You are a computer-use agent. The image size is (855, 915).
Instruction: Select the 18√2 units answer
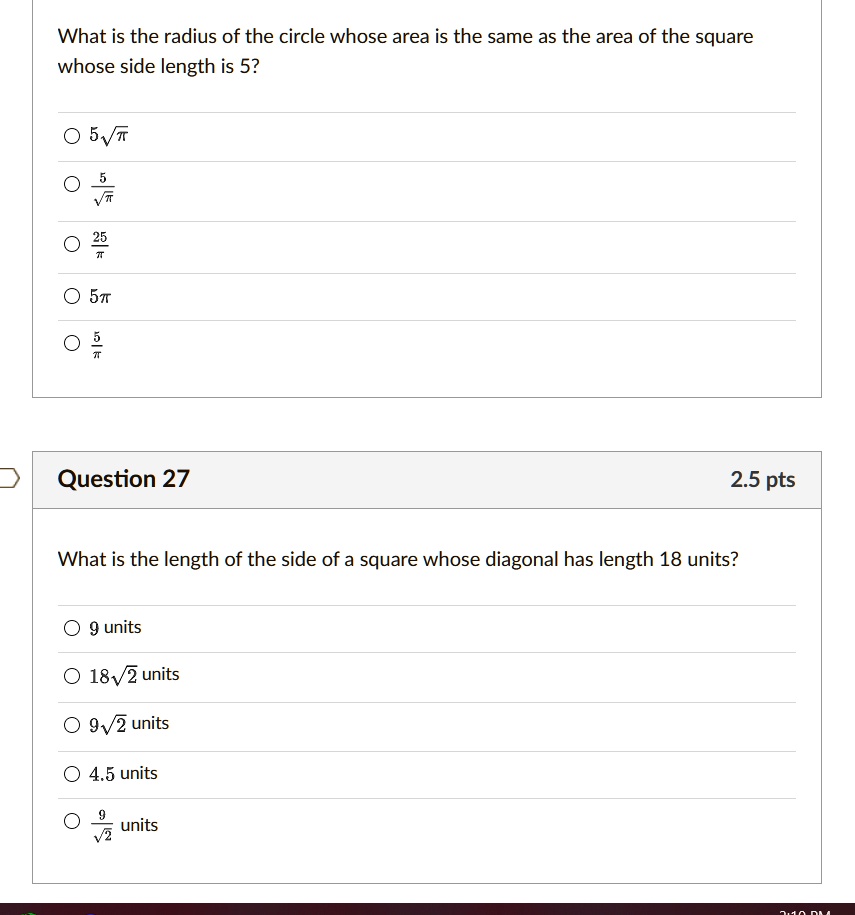pos(72,675)
